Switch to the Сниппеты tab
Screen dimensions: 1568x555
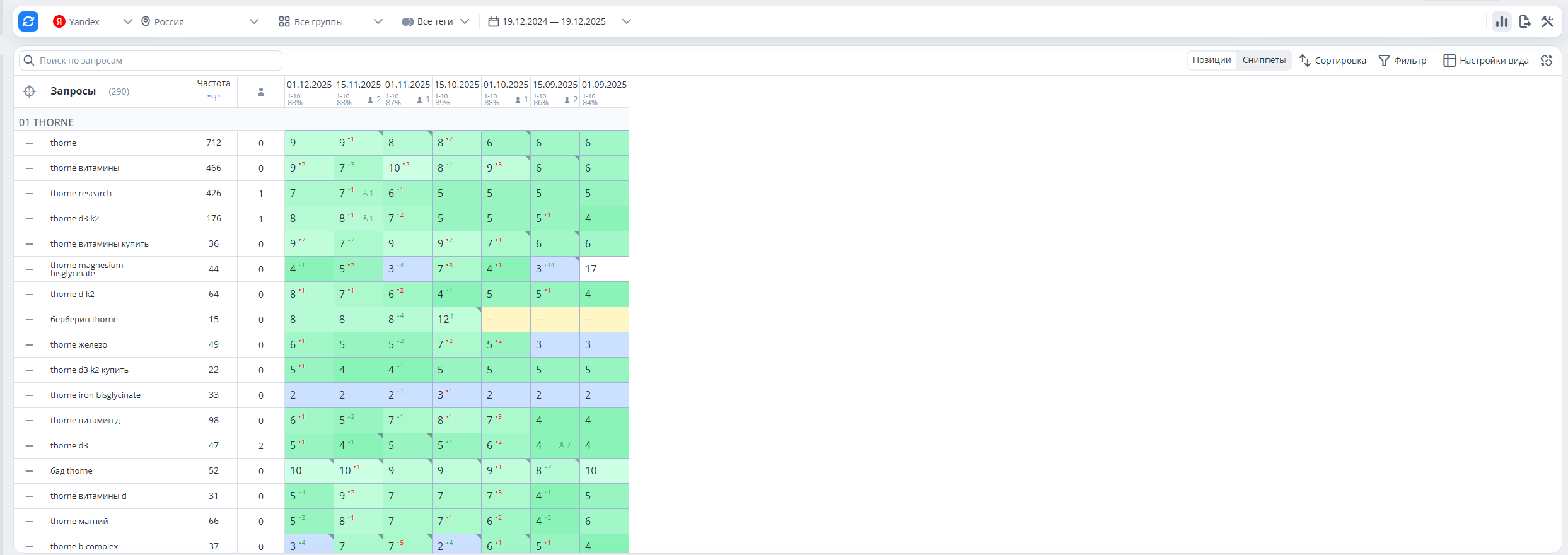click(x=1264, y=60)
